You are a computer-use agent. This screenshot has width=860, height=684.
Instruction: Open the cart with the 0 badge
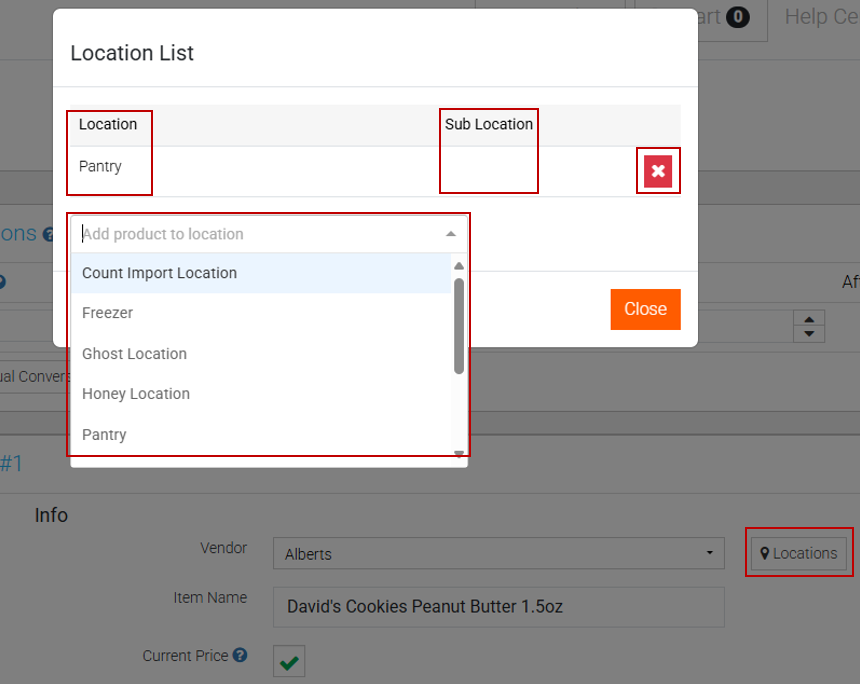[720, 17]
